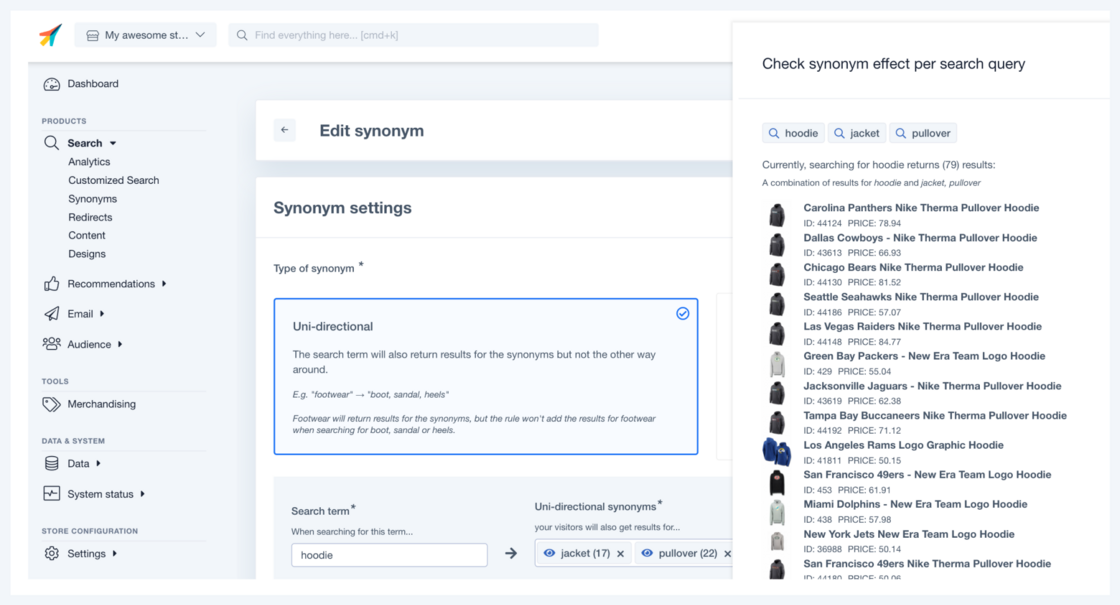
Task: Click the Email paper plane icon
Action: tap(52, 314)
